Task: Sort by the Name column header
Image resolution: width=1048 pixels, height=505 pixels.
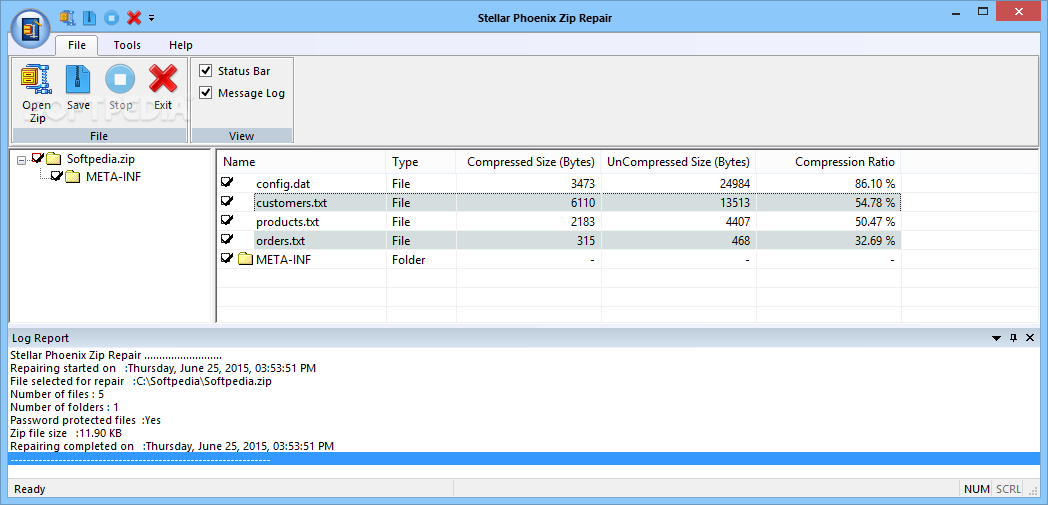Action: [x=301, y=162]
